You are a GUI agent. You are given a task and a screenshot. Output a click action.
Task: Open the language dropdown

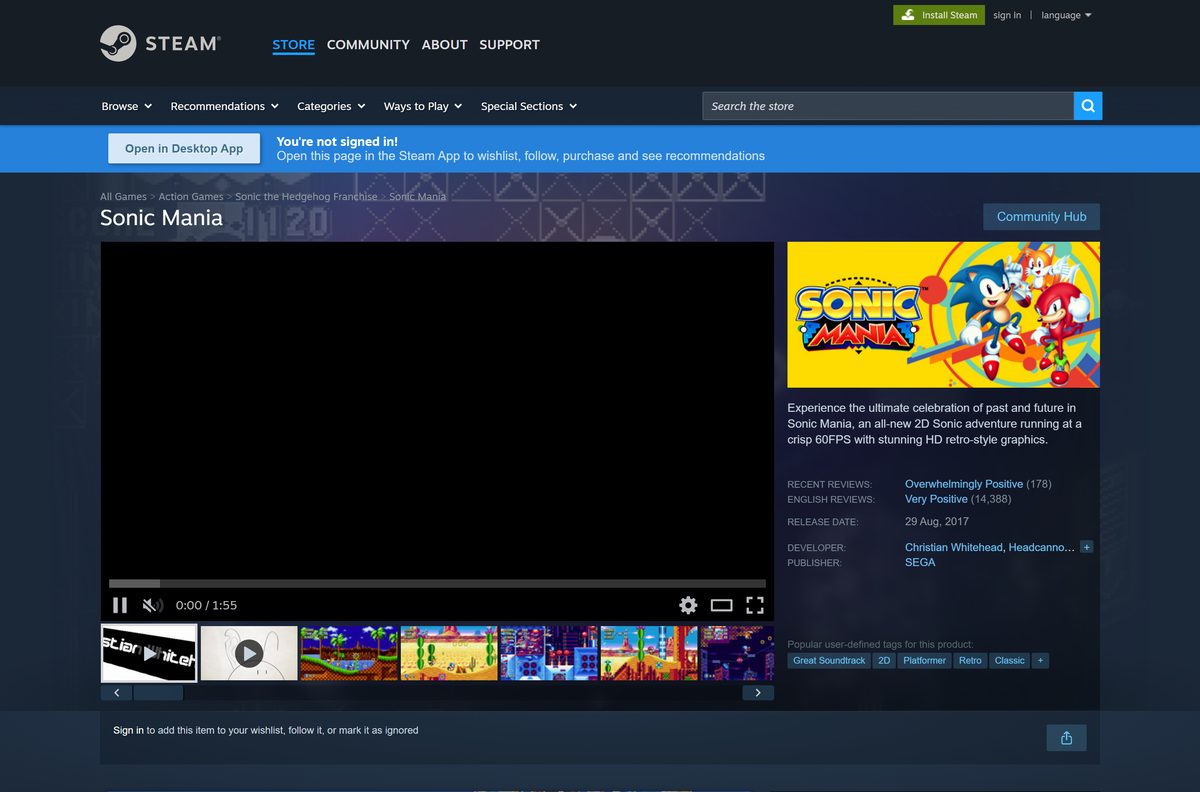click(1066, 15)
